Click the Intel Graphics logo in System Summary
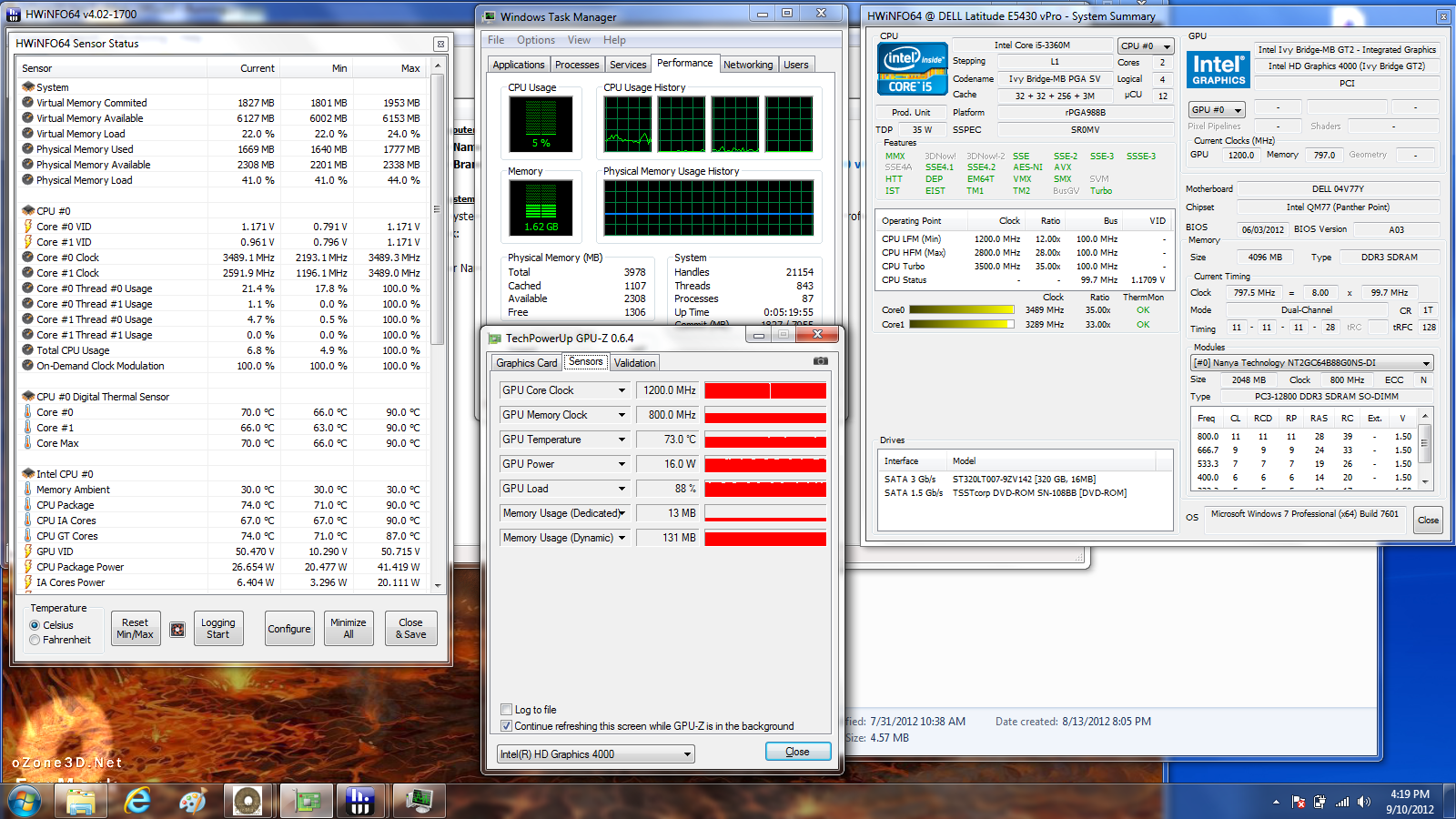Screen dimensions: 1456x819 1218,69
